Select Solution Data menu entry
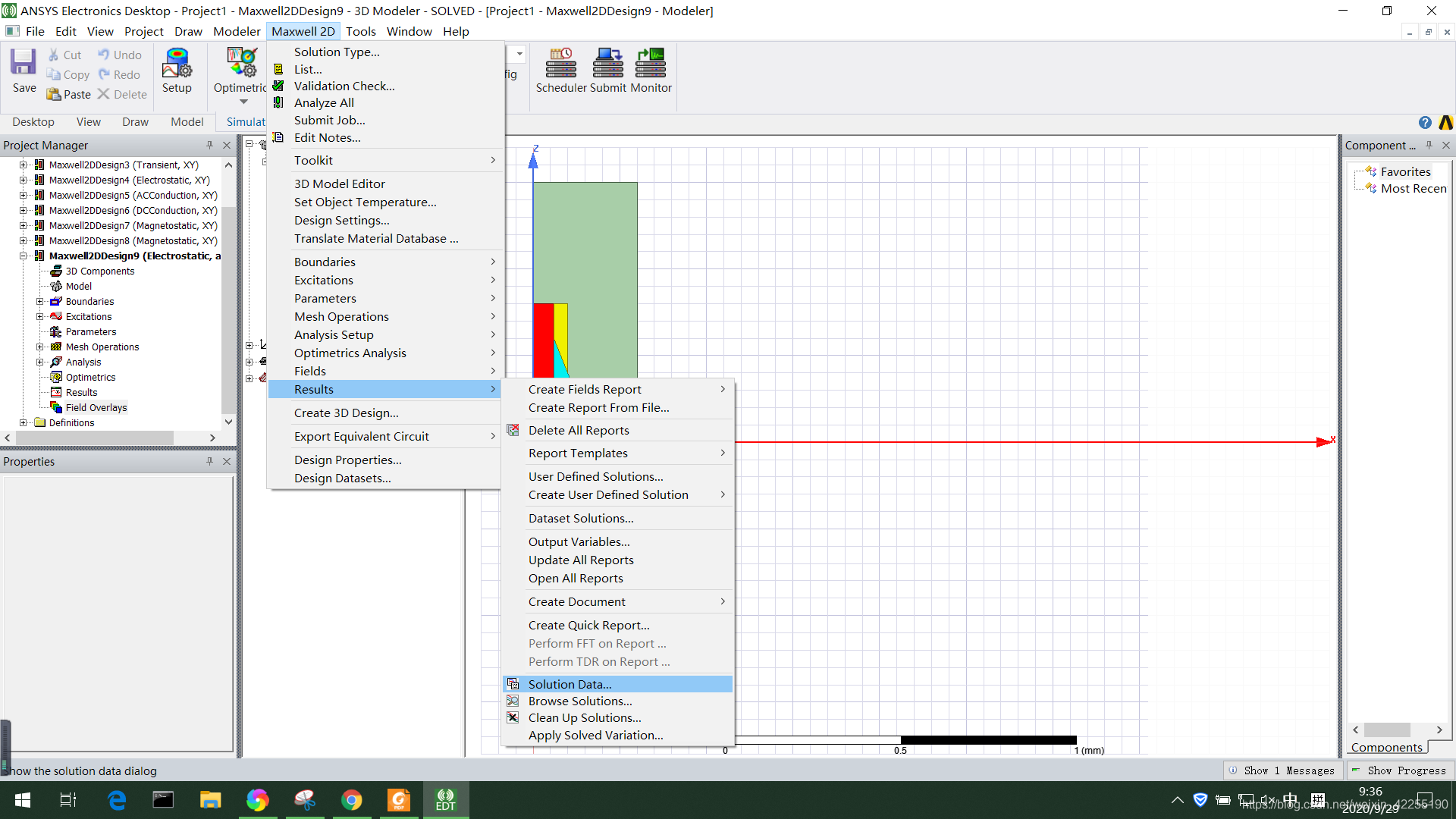1456x819 pixels. pyautogui.click(x=570, y=684)
